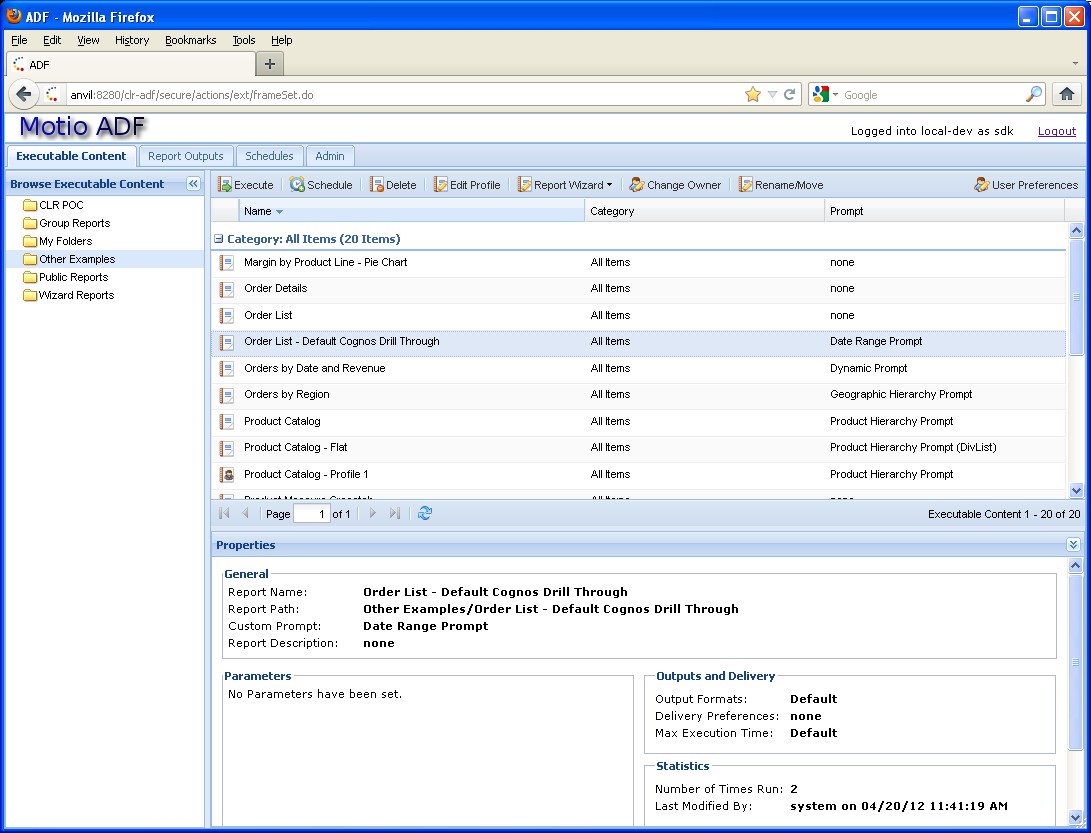Click the Google search box
This screenshot has height=833, width=1091.
tap(932, 94)
